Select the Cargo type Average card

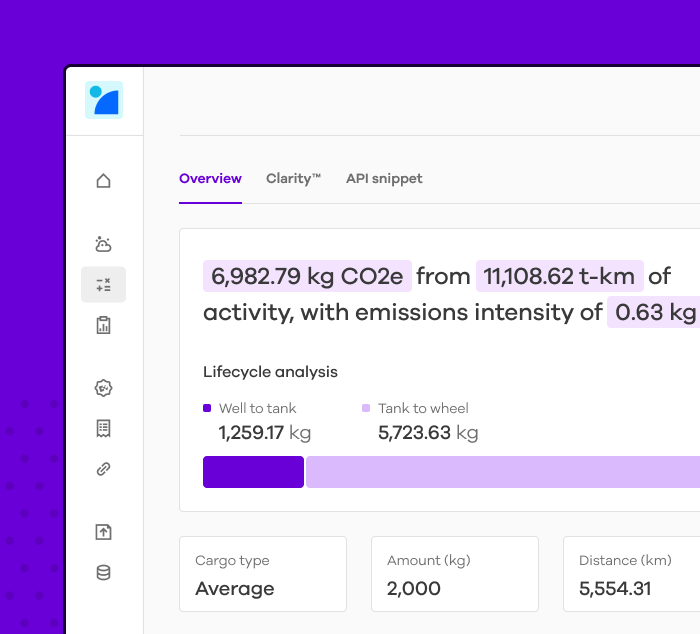[x=263, y=574]
